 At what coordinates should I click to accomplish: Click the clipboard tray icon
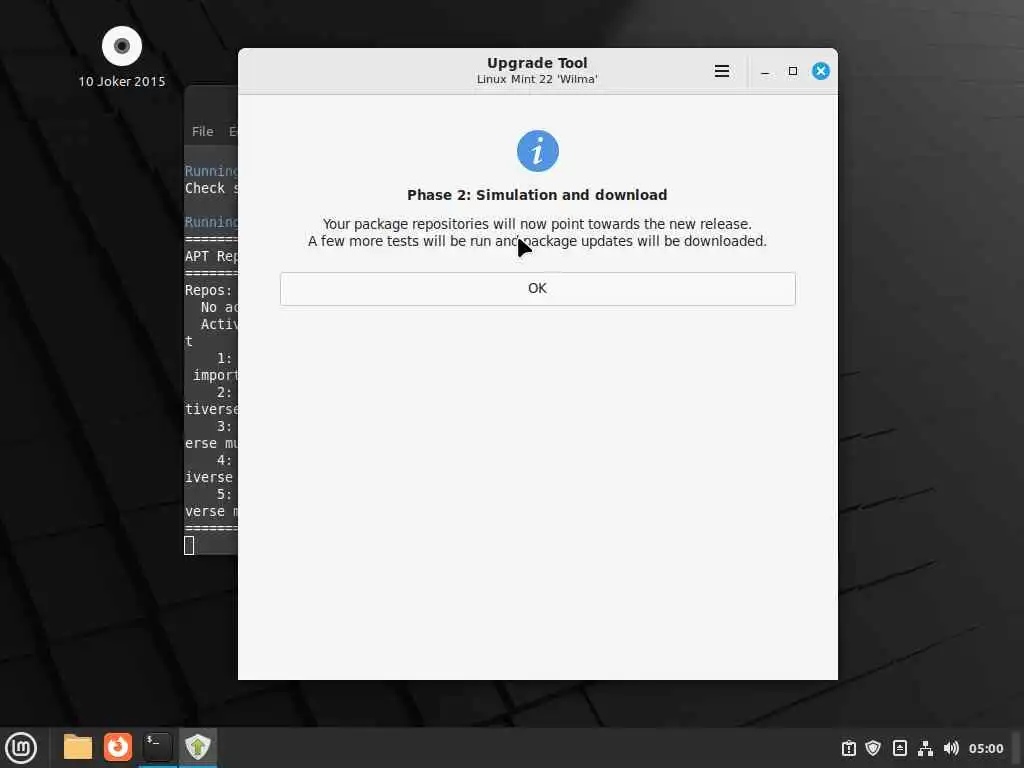click(848, 748)
